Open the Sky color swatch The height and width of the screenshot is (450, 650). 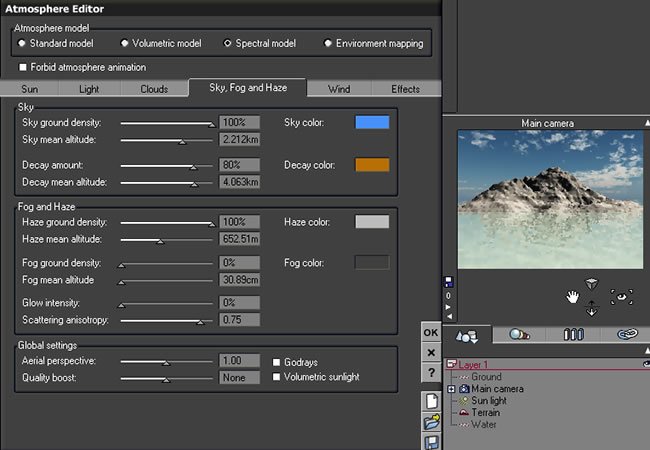click(x=372, y=122)
